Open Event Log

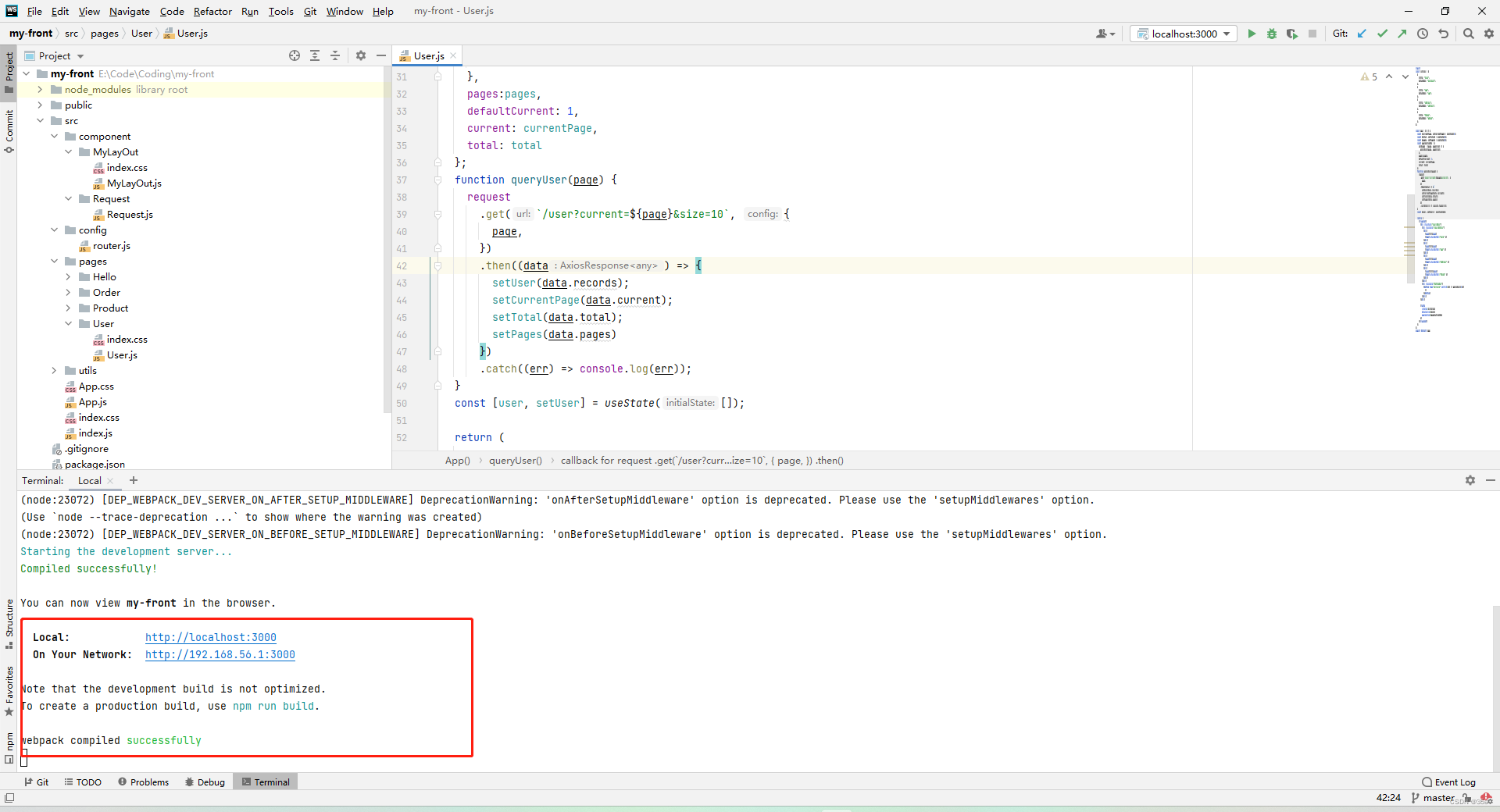pos(1449,782)
